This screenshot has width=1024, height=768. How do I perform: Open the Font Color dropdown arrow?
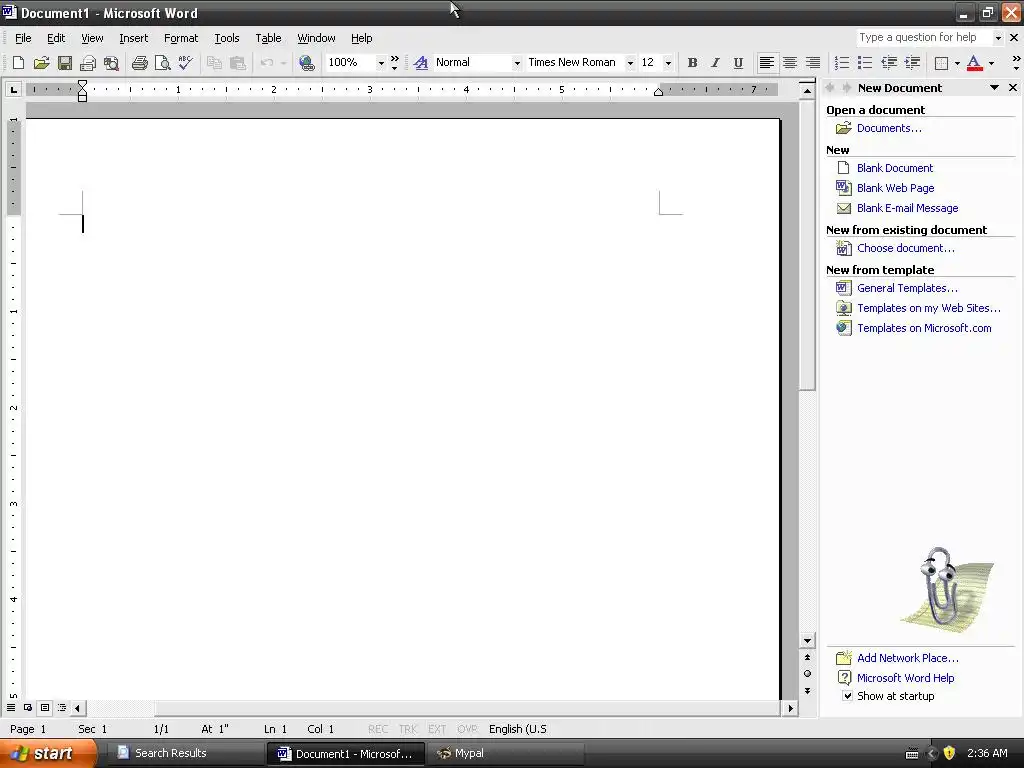tap(991, 63)
